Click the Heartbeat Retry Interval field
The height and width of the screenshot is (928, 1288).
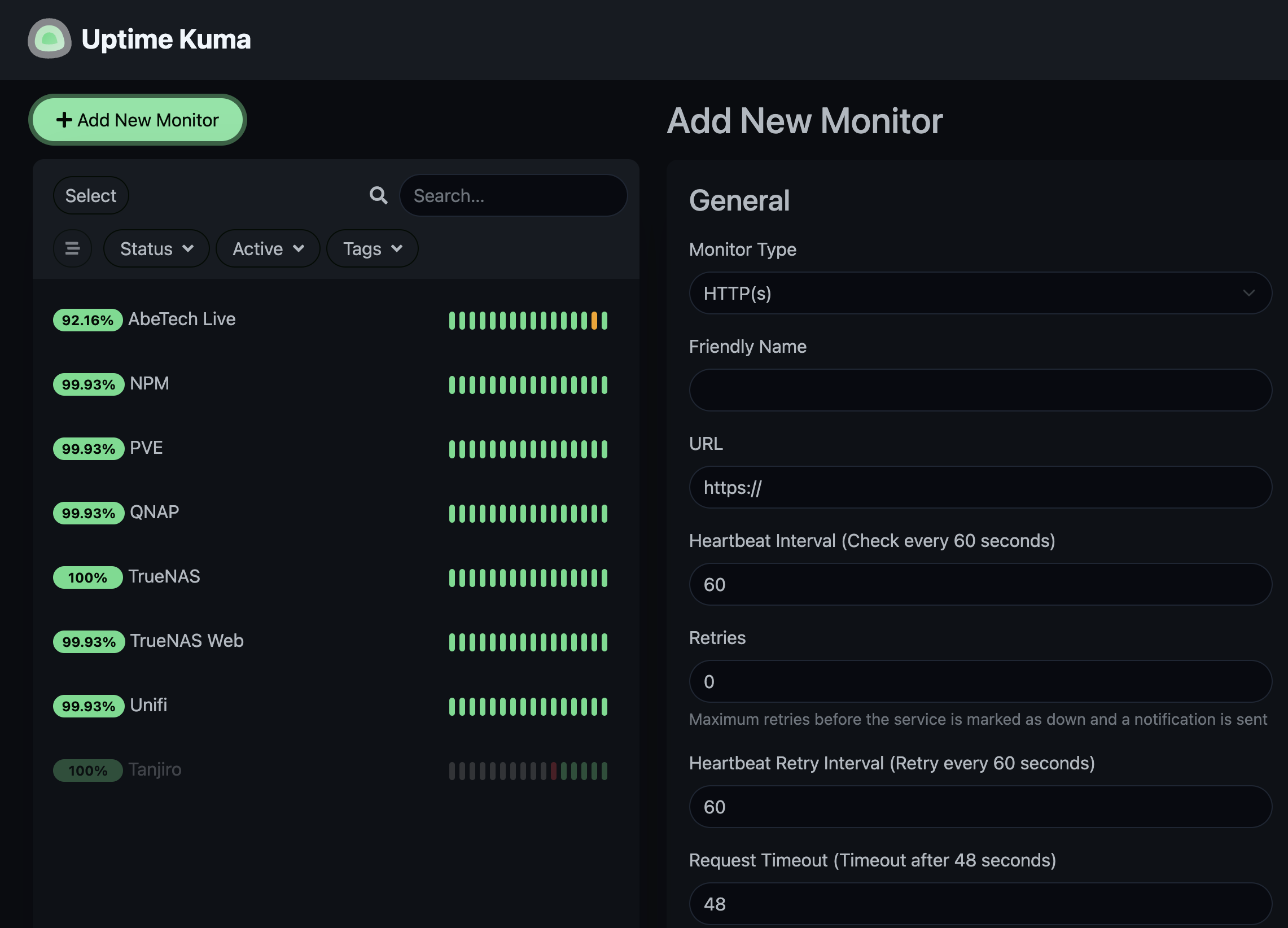[x=980, y=807]
